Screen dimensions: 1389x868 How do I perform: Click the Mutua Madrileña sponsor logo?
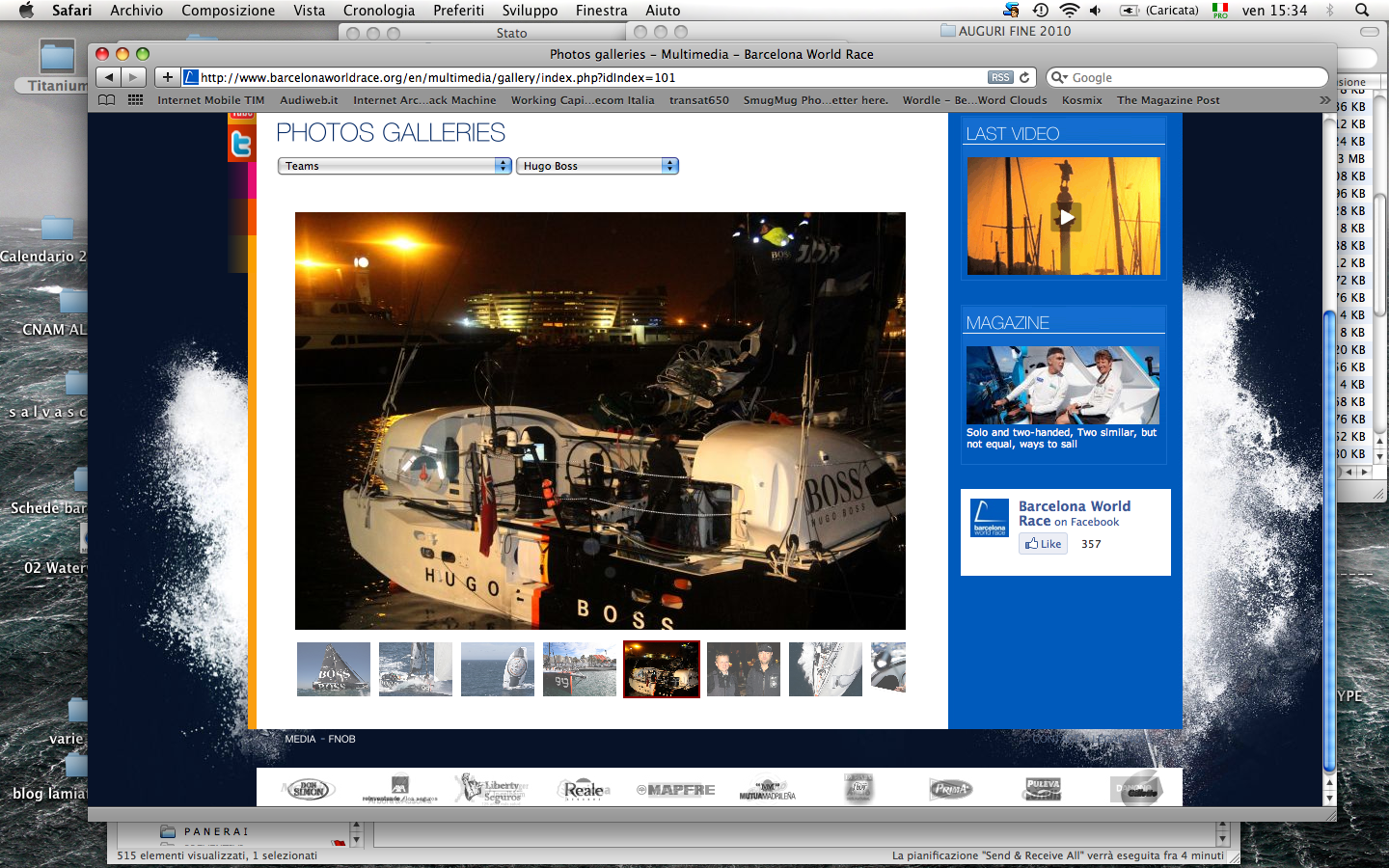click(767, 790)
